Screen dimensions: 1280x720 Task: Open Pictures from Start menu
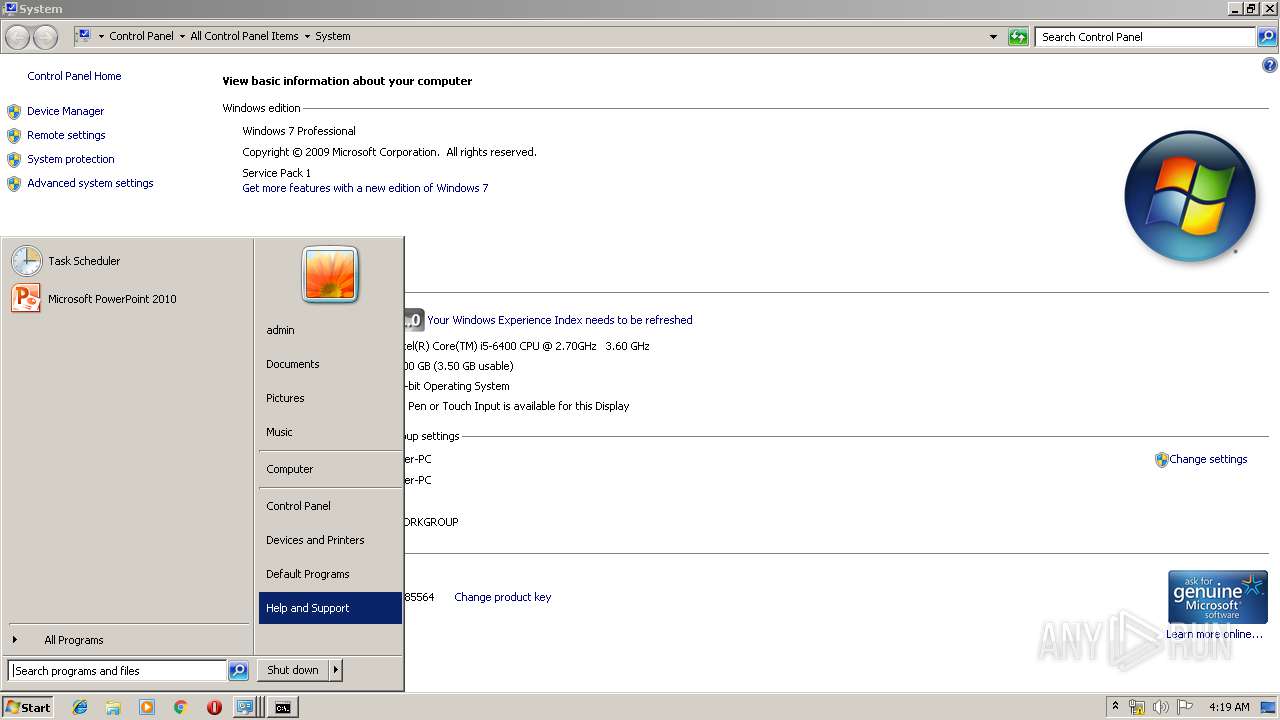330,398
